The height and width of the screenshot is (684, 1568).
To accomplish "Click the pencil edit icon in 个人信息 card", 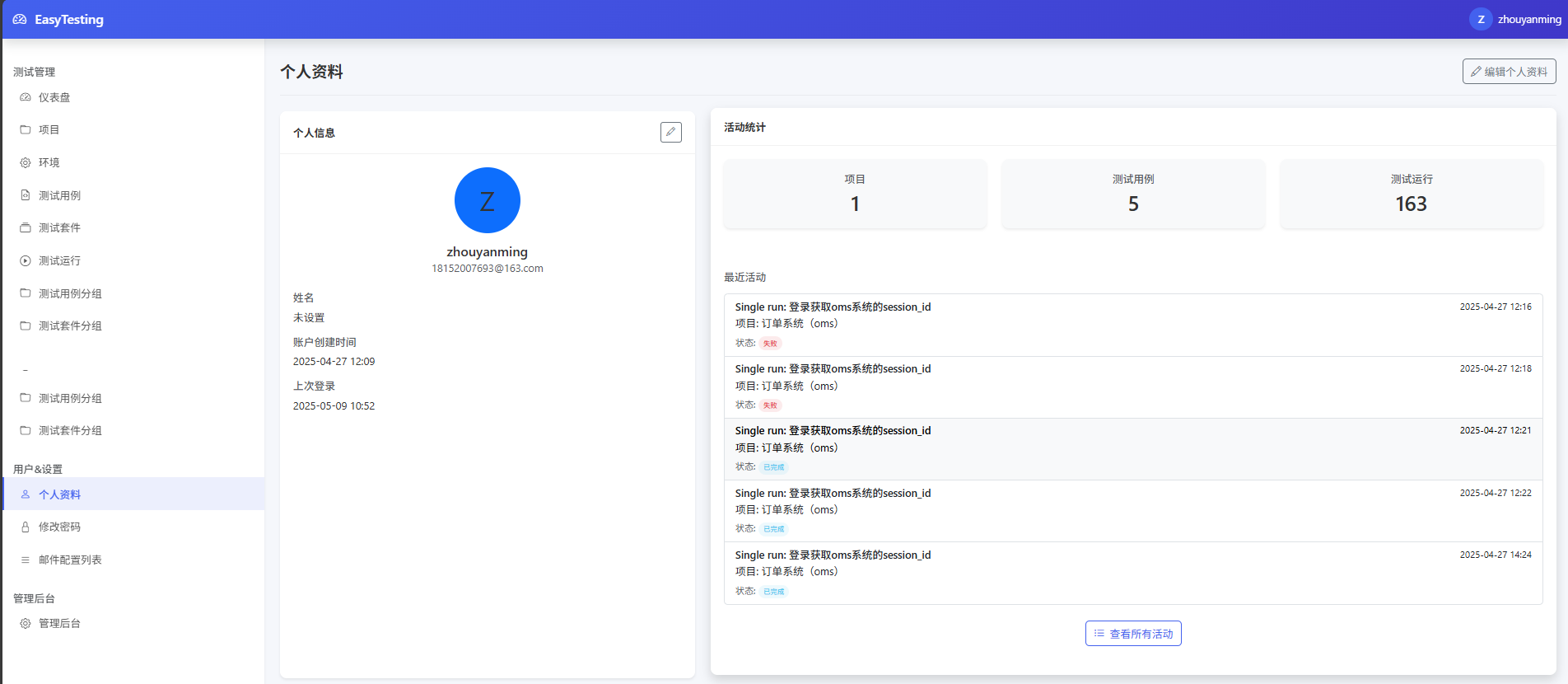I will click(671, 132).
